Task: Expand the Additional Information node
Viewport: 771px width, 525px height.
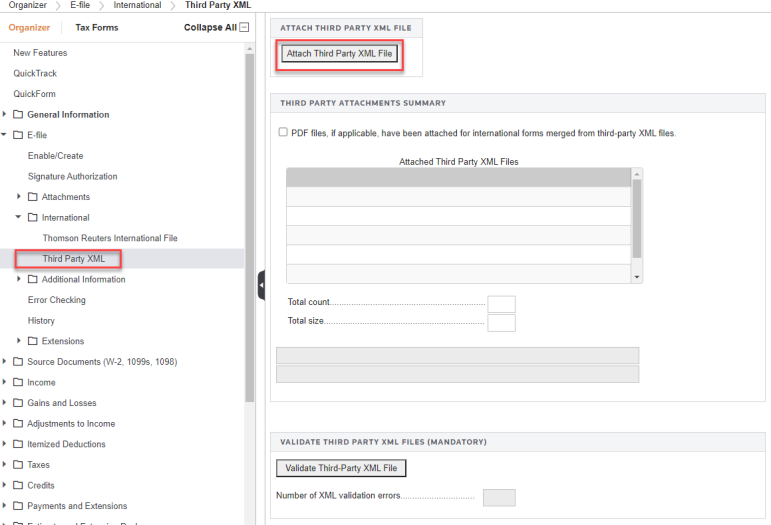Action: pos(19,279)
